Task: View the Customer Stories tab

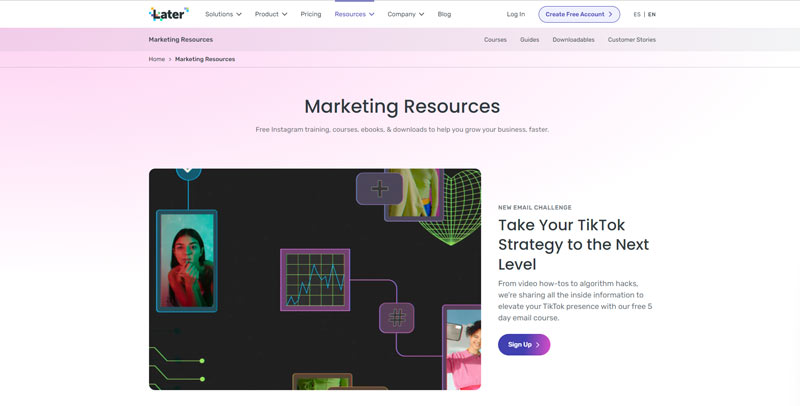Action: [631, 40]
